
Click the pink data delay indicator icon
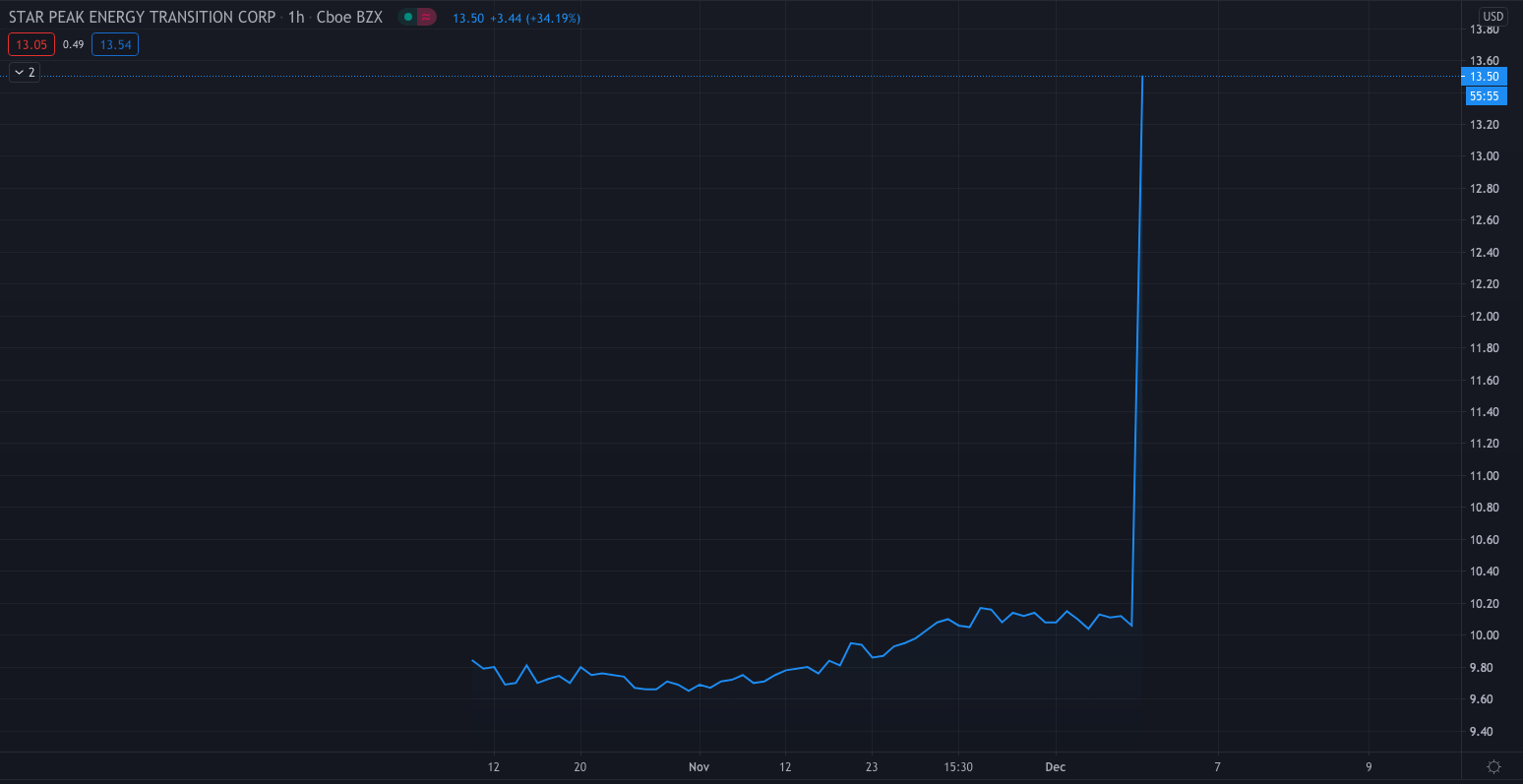tap(426, 17)
